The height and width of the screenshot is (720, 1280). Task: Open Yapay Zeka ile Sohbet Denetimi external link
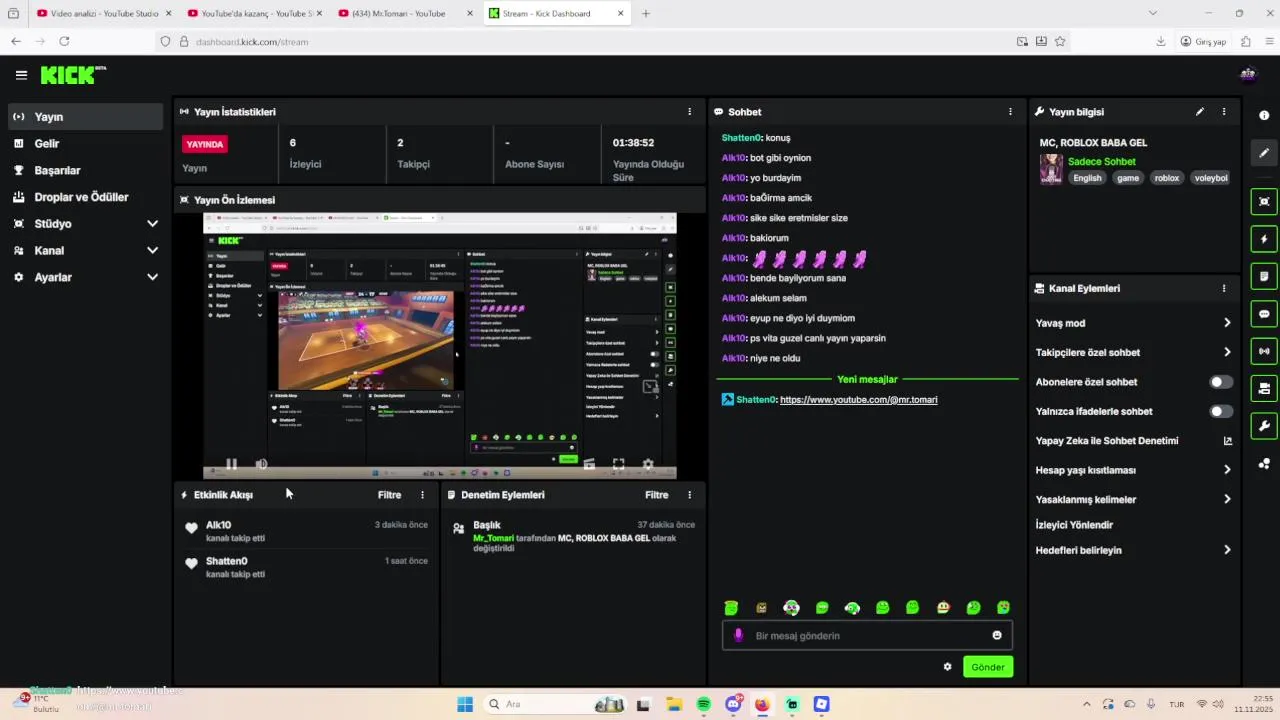click(1228, 441)
